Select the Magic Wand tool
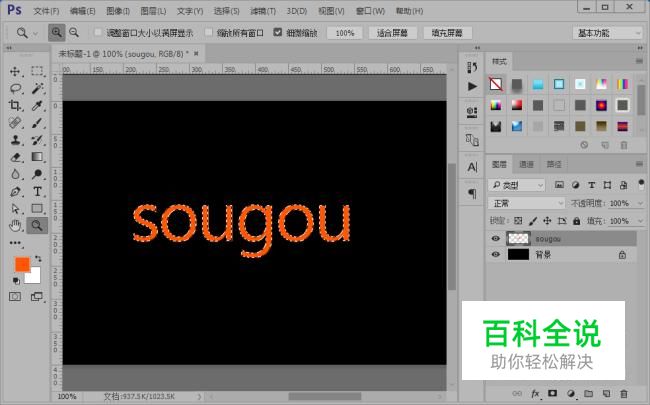The image size is (650, 405). tap(37, 88)
